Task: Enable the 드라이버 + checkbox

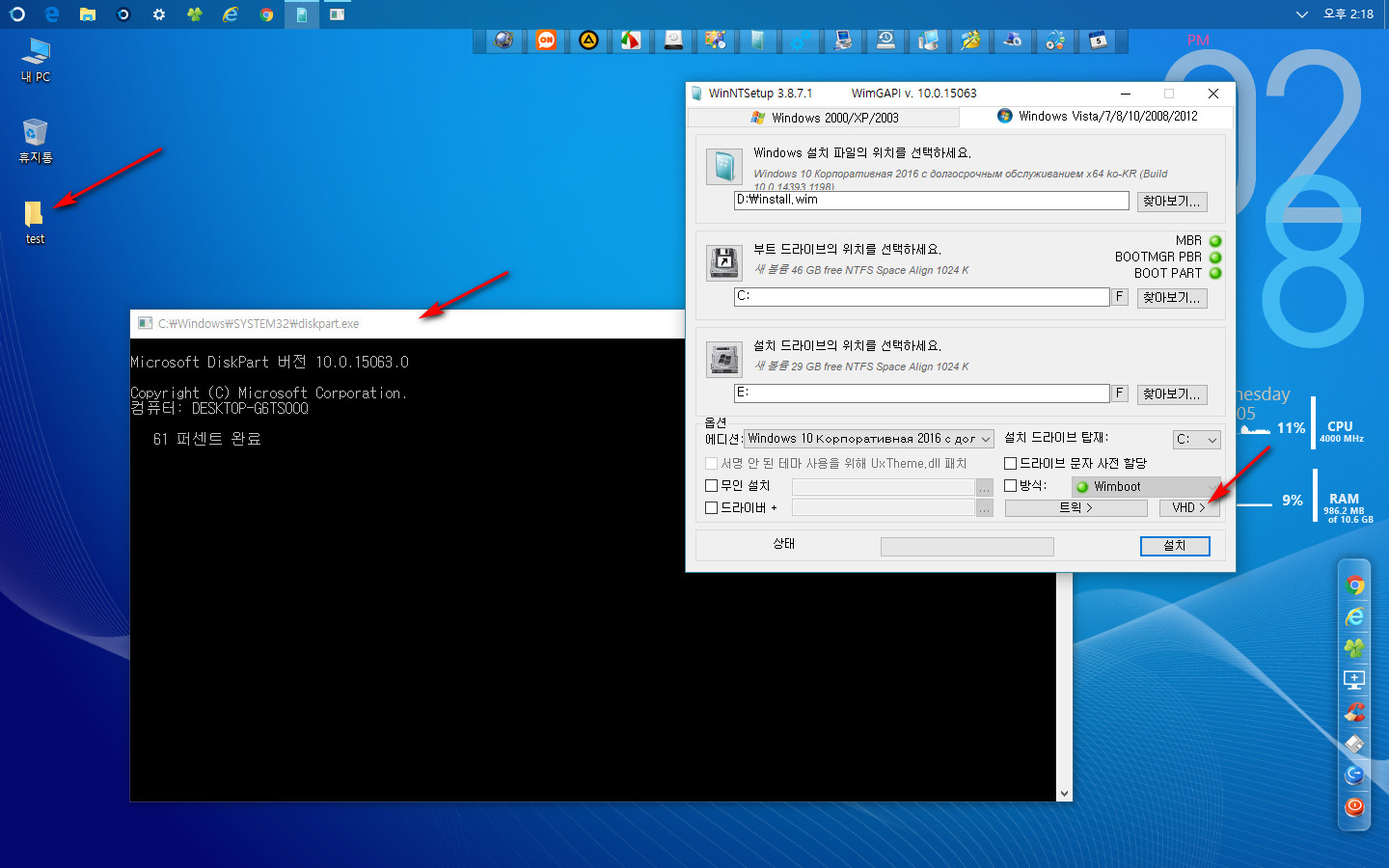Action: point(712,507)
